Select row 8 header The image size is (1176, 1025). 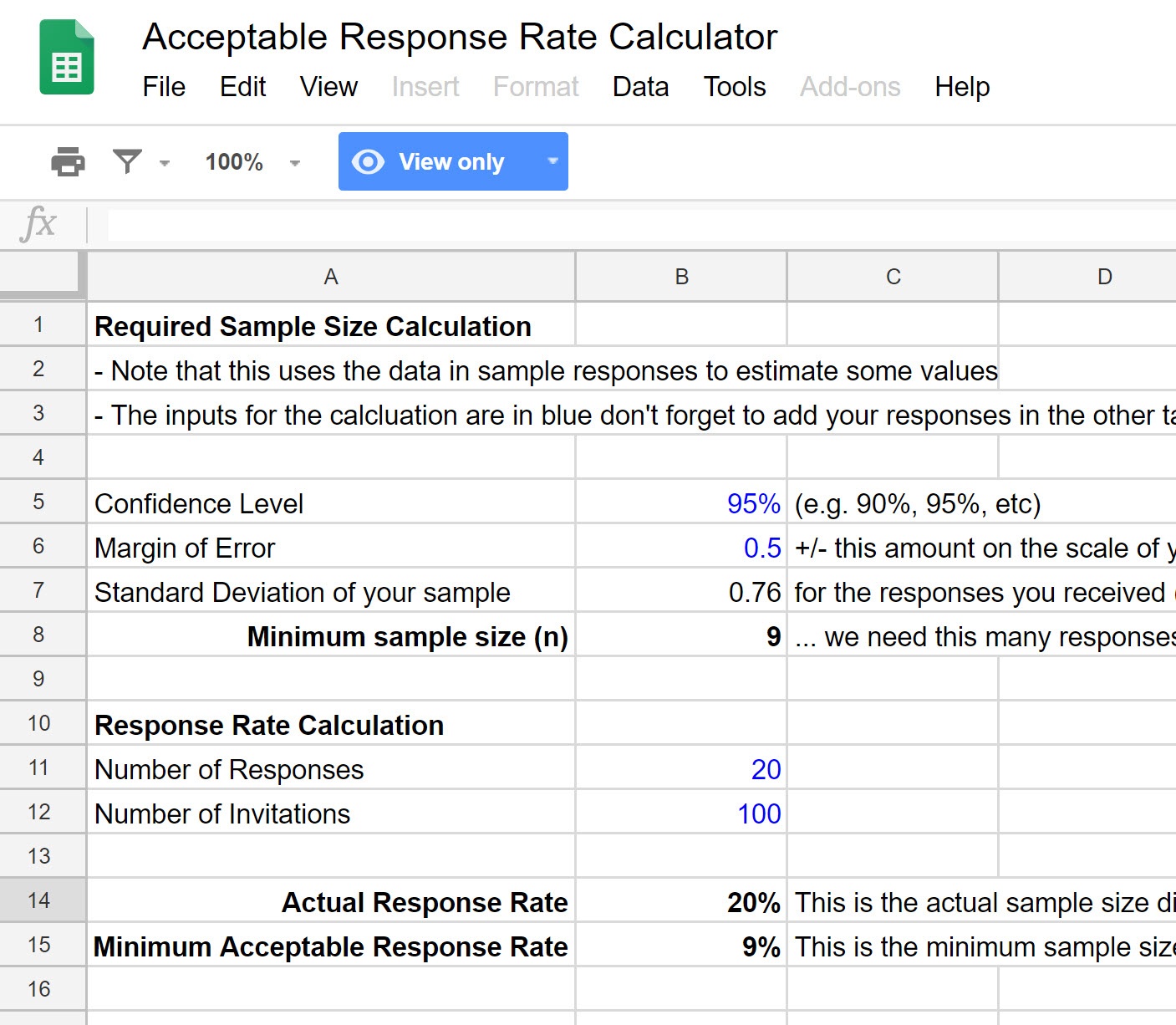click(42, 635)
